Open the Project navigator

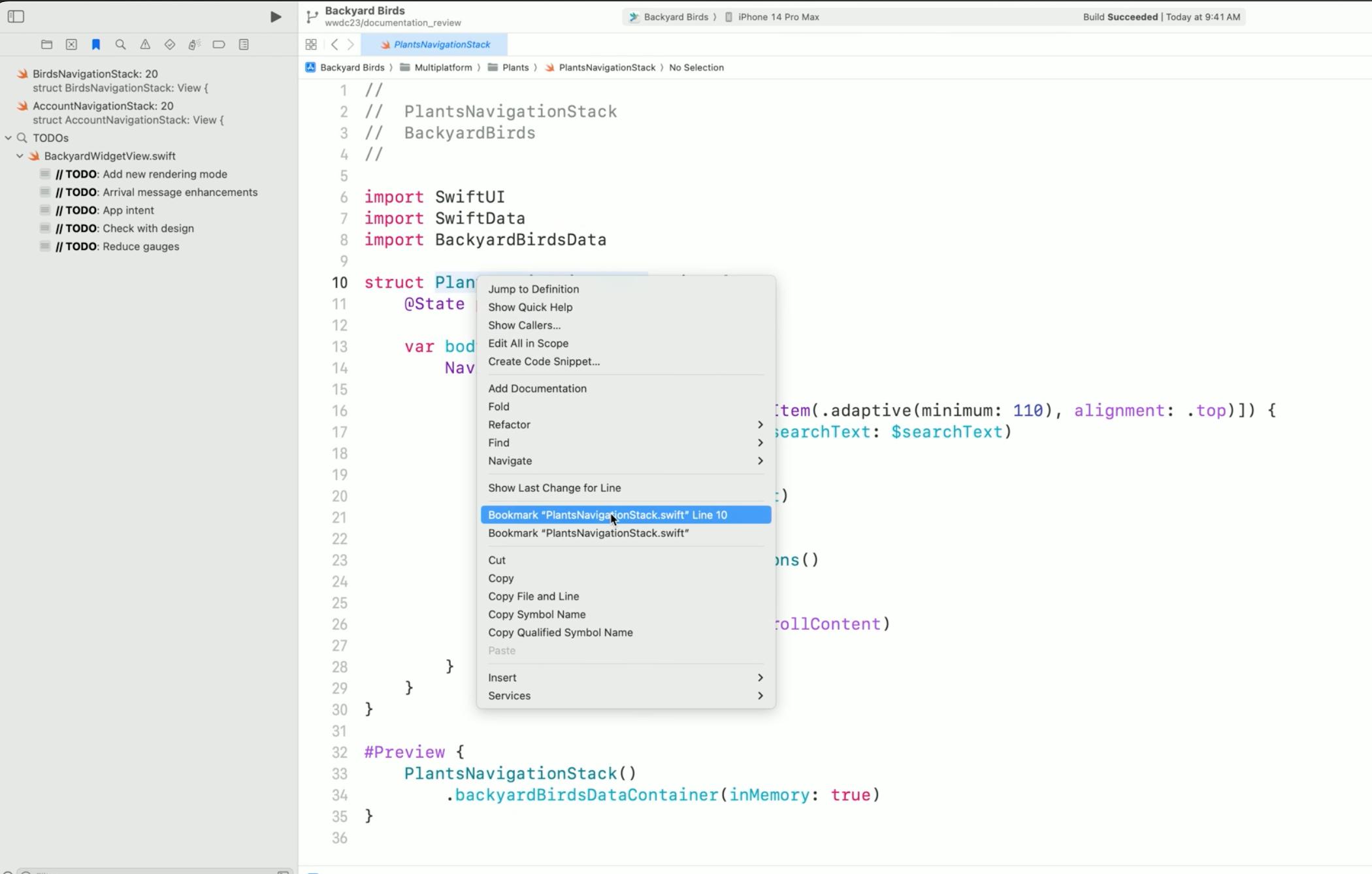[x=46, y=44]
